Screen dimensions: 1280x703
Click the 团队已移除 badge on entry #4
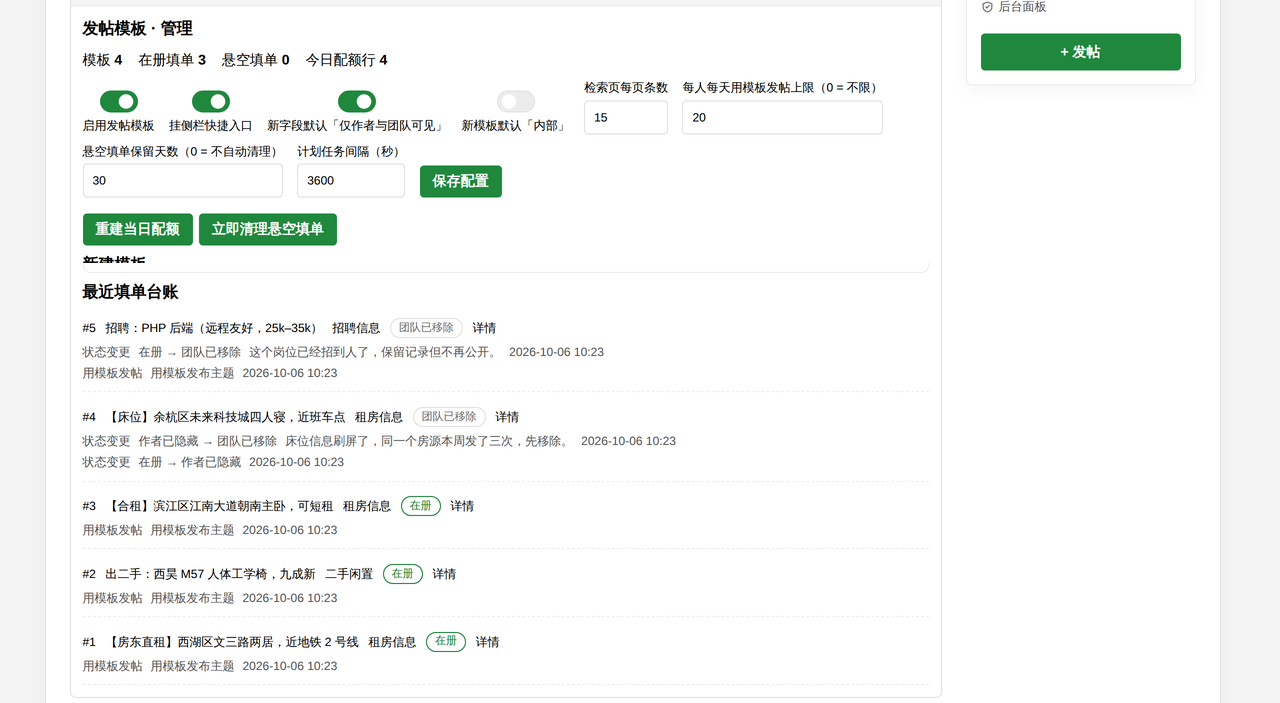pyautogui.click(x=449, y=417)
